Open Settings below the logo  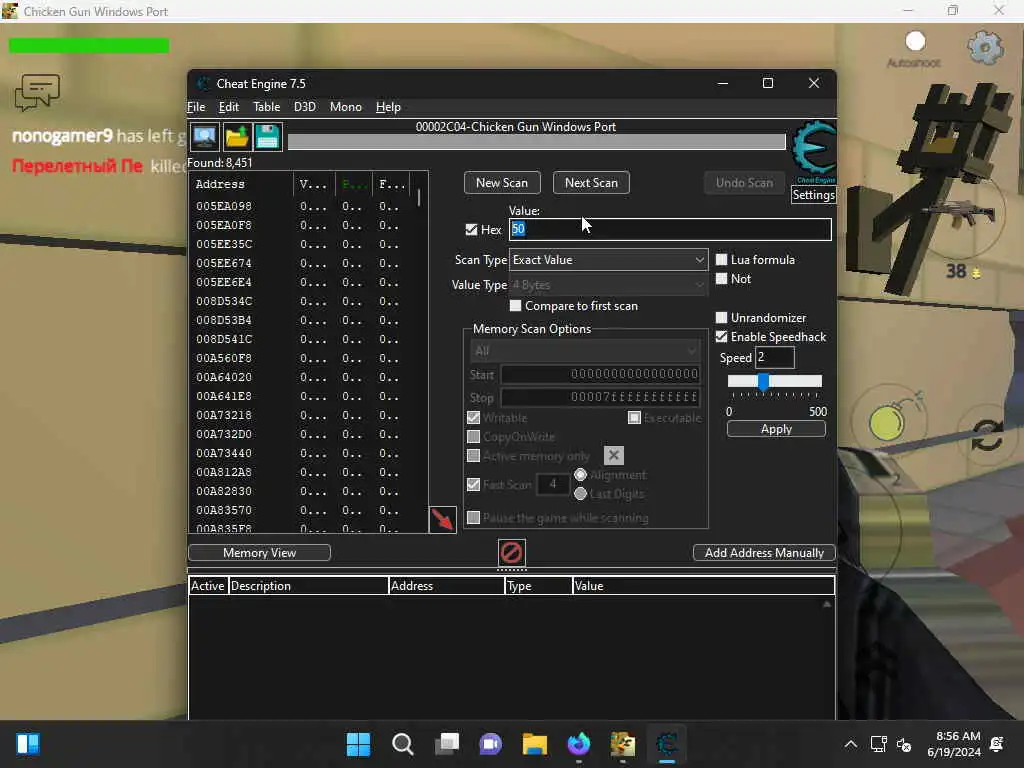(813, 195)
